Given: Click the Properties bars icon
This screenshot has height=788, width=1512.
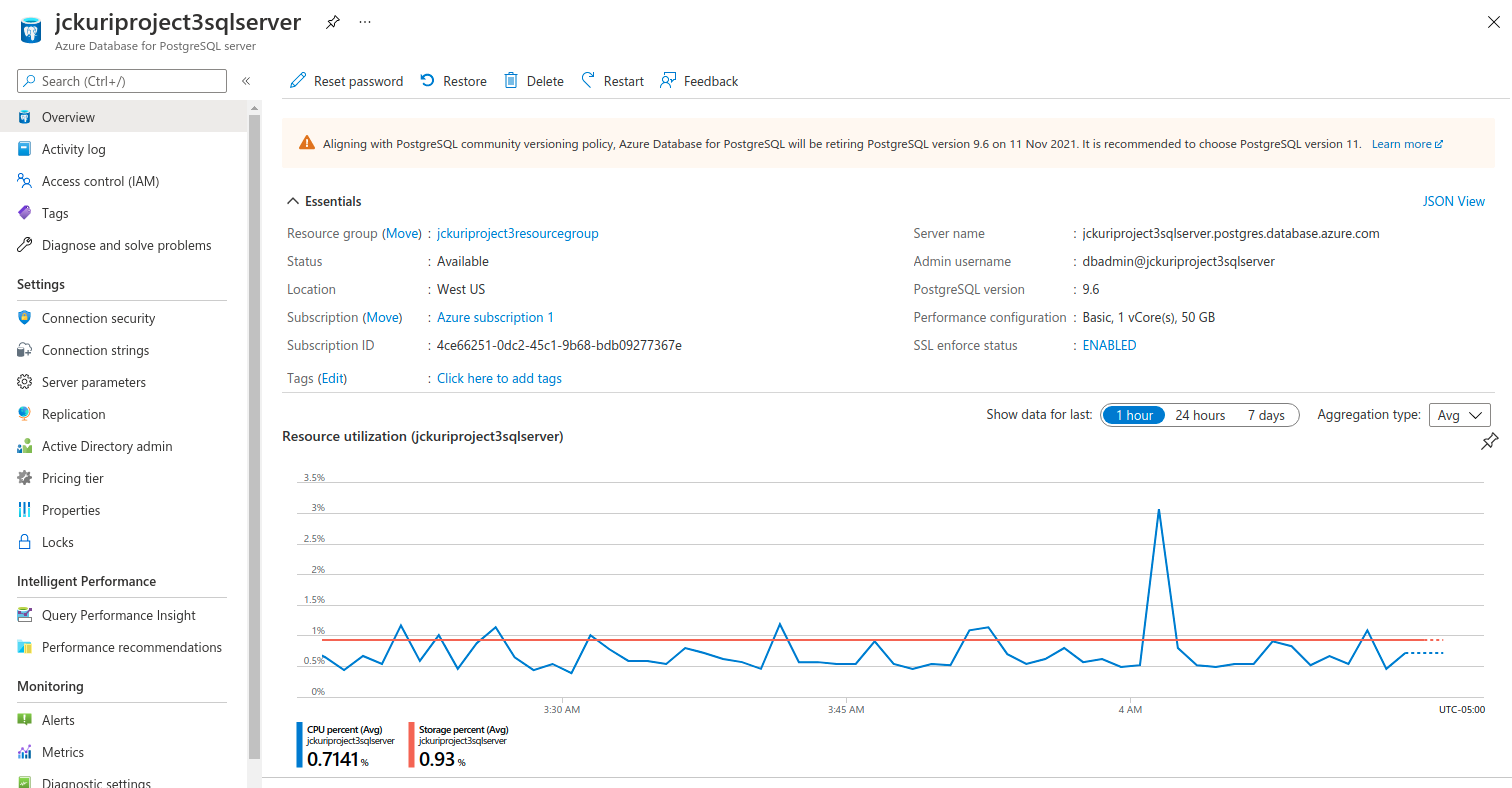Looking at the screenshot, I should point(25,510).
